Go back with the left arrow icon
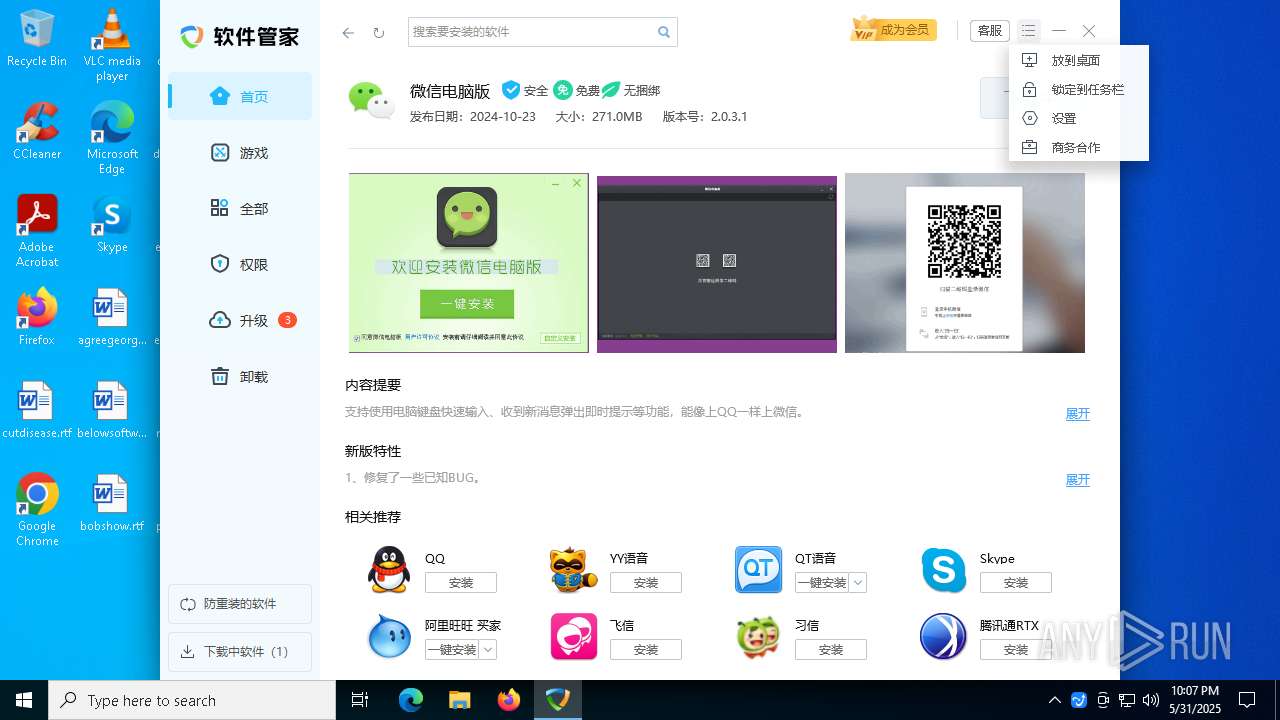1280x720 pixels. tap(348, 33)
